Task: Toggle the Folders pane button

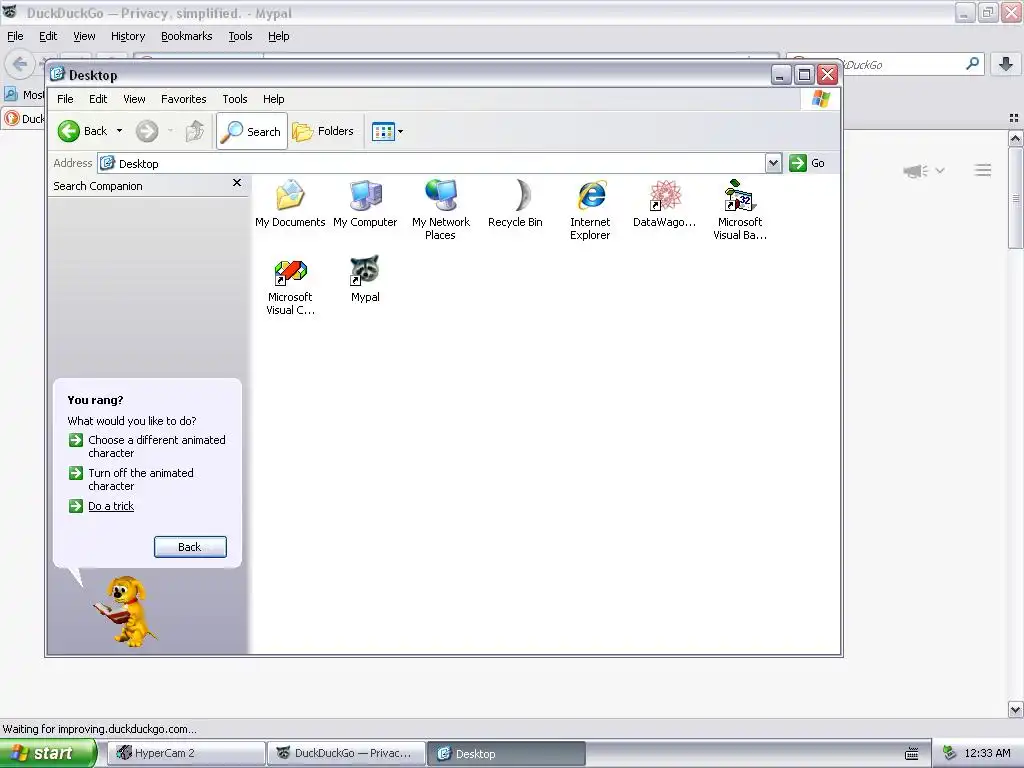Action: click(323, 131)
